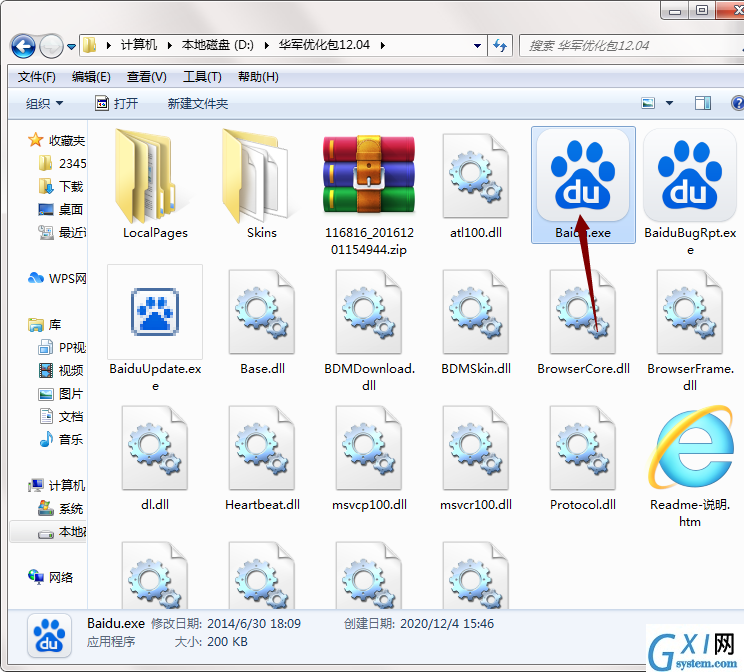The height and width of the screenshot is (672, 744).
Task: Open the recent pages dropdown arrow
Action: [x=71, y=47]
